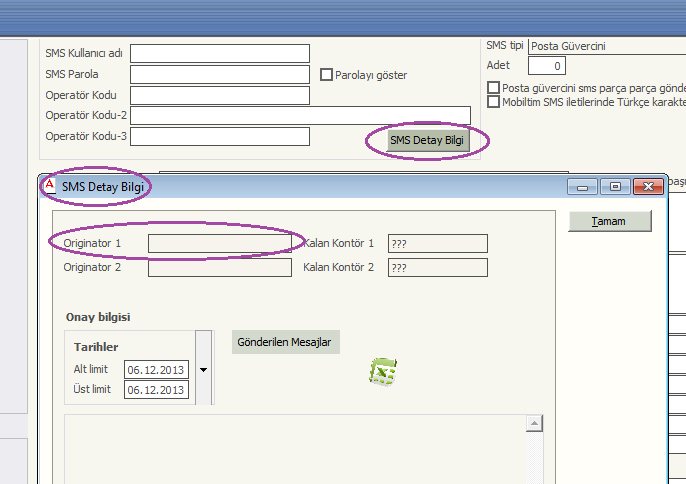Click the SMS Detay Bilgi window icon
Screen dimensions: 686x484
(x=49, y=185)
